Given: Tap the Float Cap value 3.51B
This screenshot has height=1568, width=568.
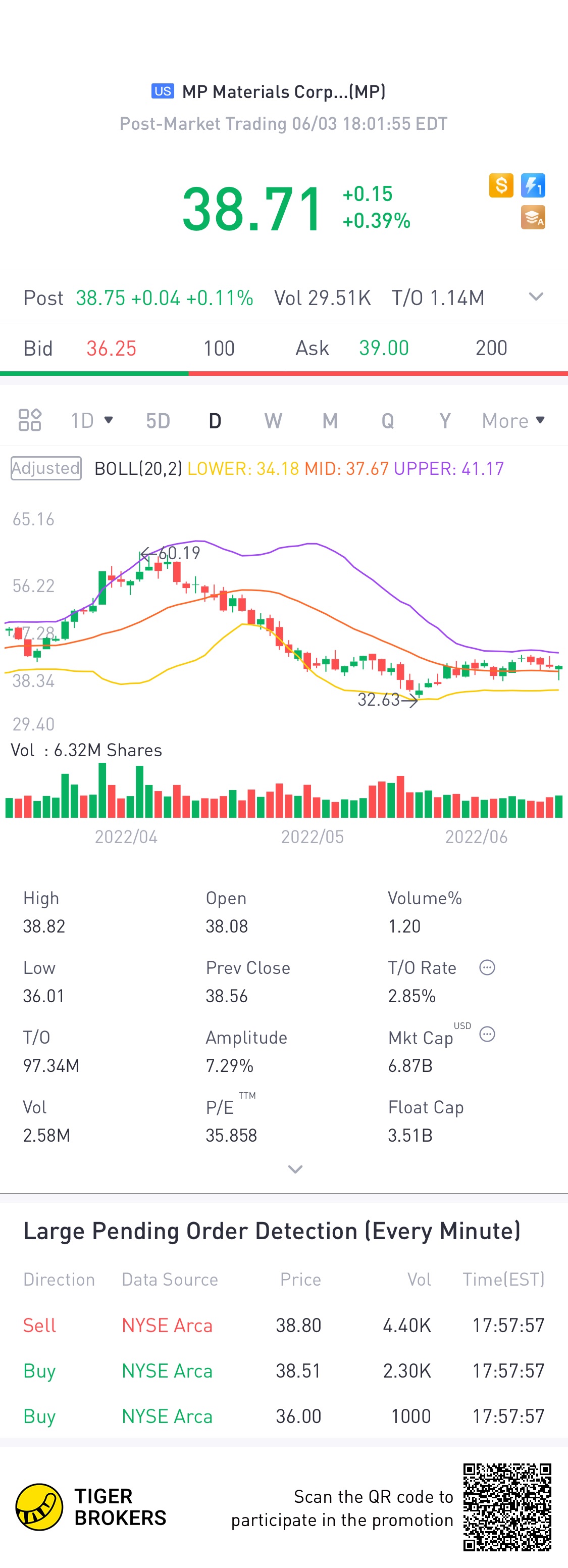Looking at the screenshot, I should click(410, 1135).
